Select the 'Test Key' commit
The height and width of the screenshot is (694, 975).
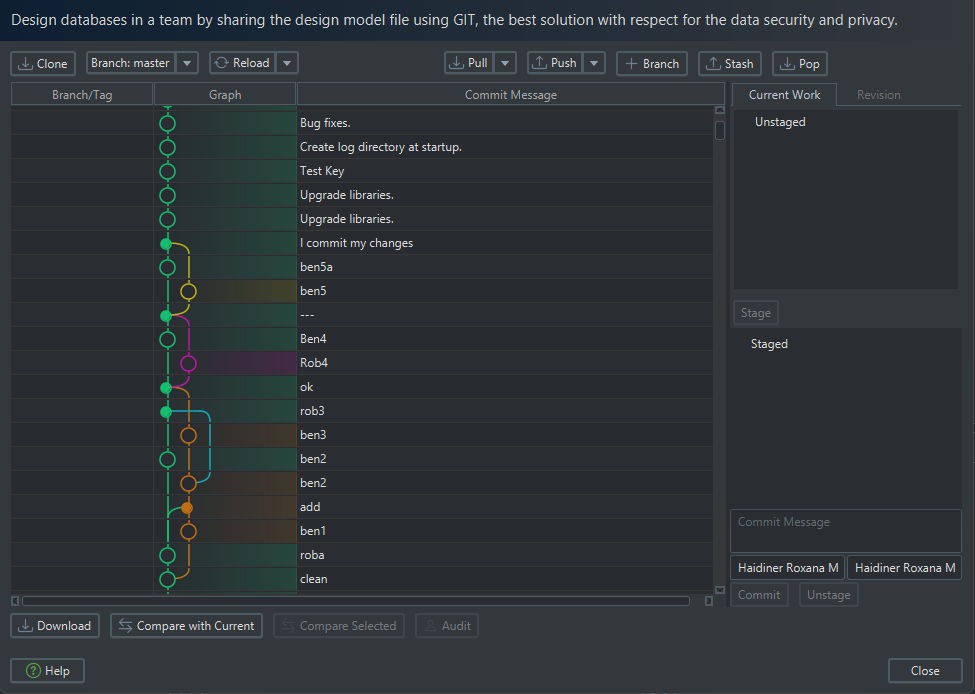pos(362,171)
